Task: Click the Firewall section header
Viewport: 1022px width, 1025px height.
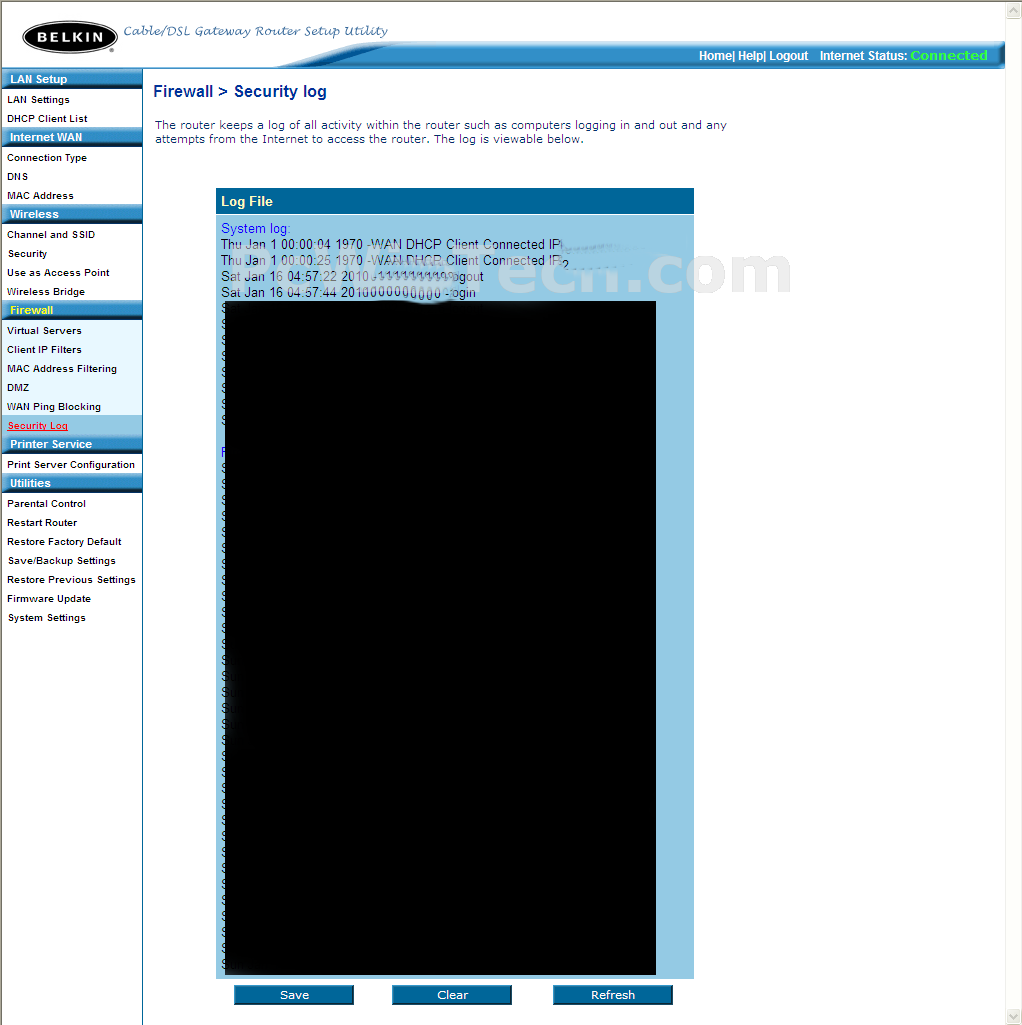Action: [72, 311]
